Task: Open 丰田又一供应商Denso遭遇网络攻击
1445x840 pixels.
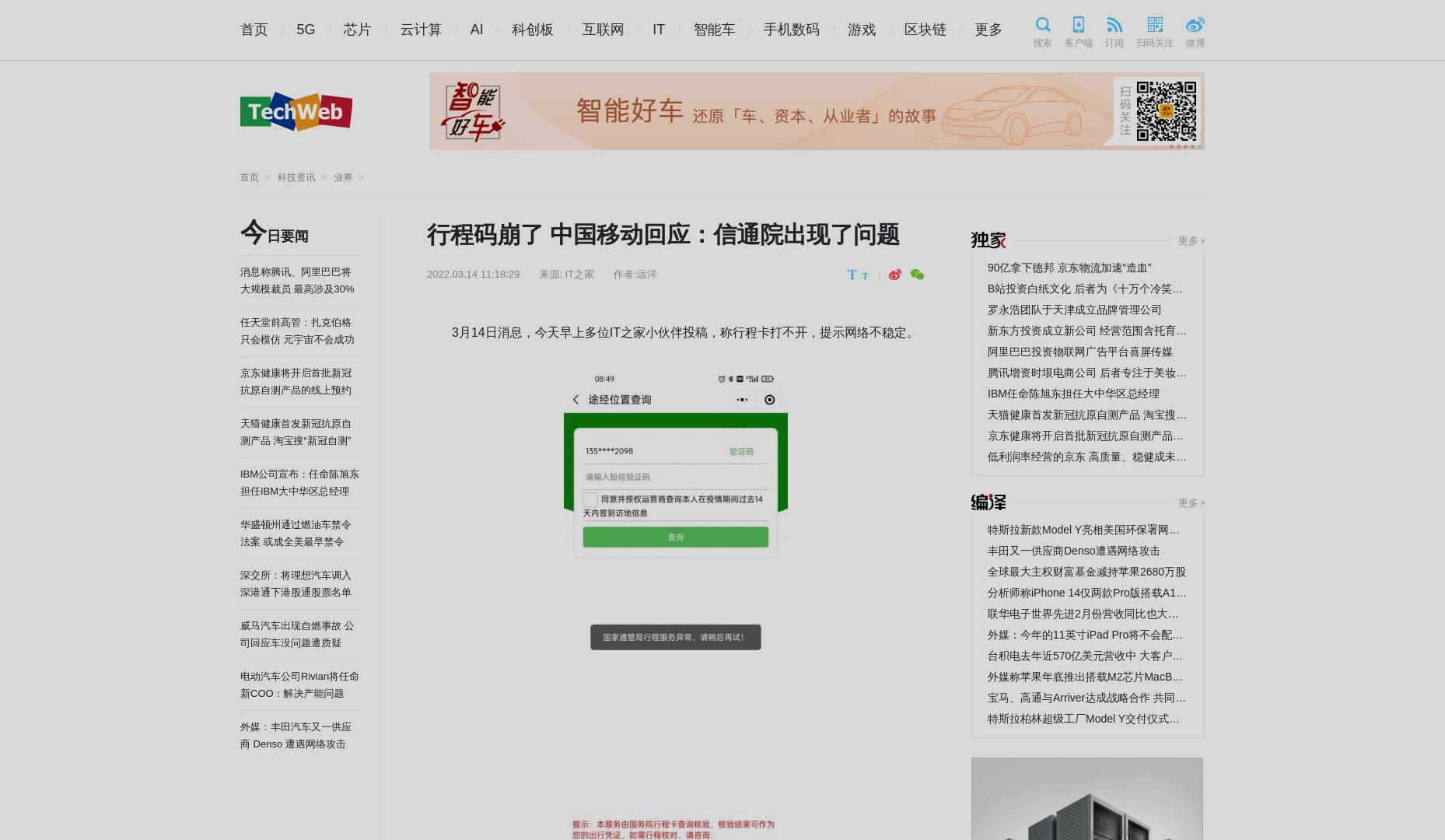Action: click(x=1074, y=551)
